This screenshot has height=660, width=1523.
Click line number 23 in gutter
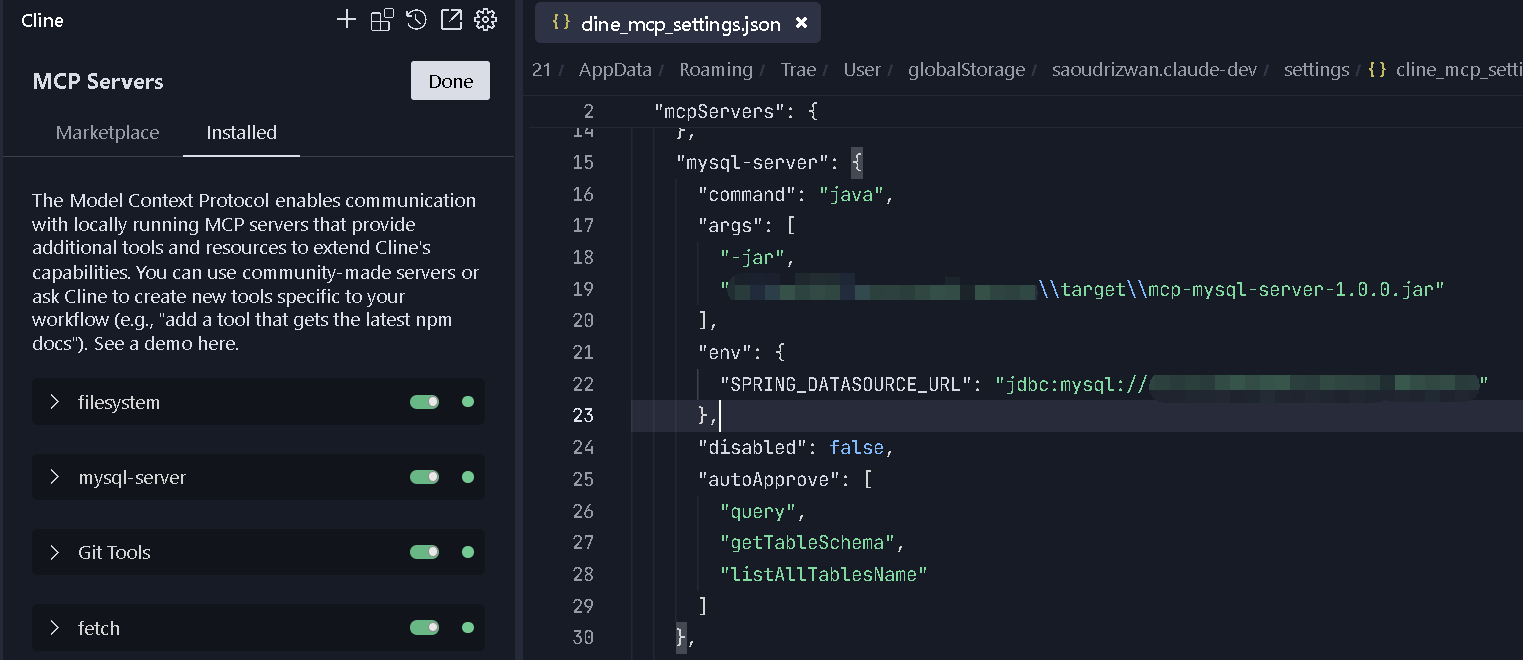click(x=583, y=415)
